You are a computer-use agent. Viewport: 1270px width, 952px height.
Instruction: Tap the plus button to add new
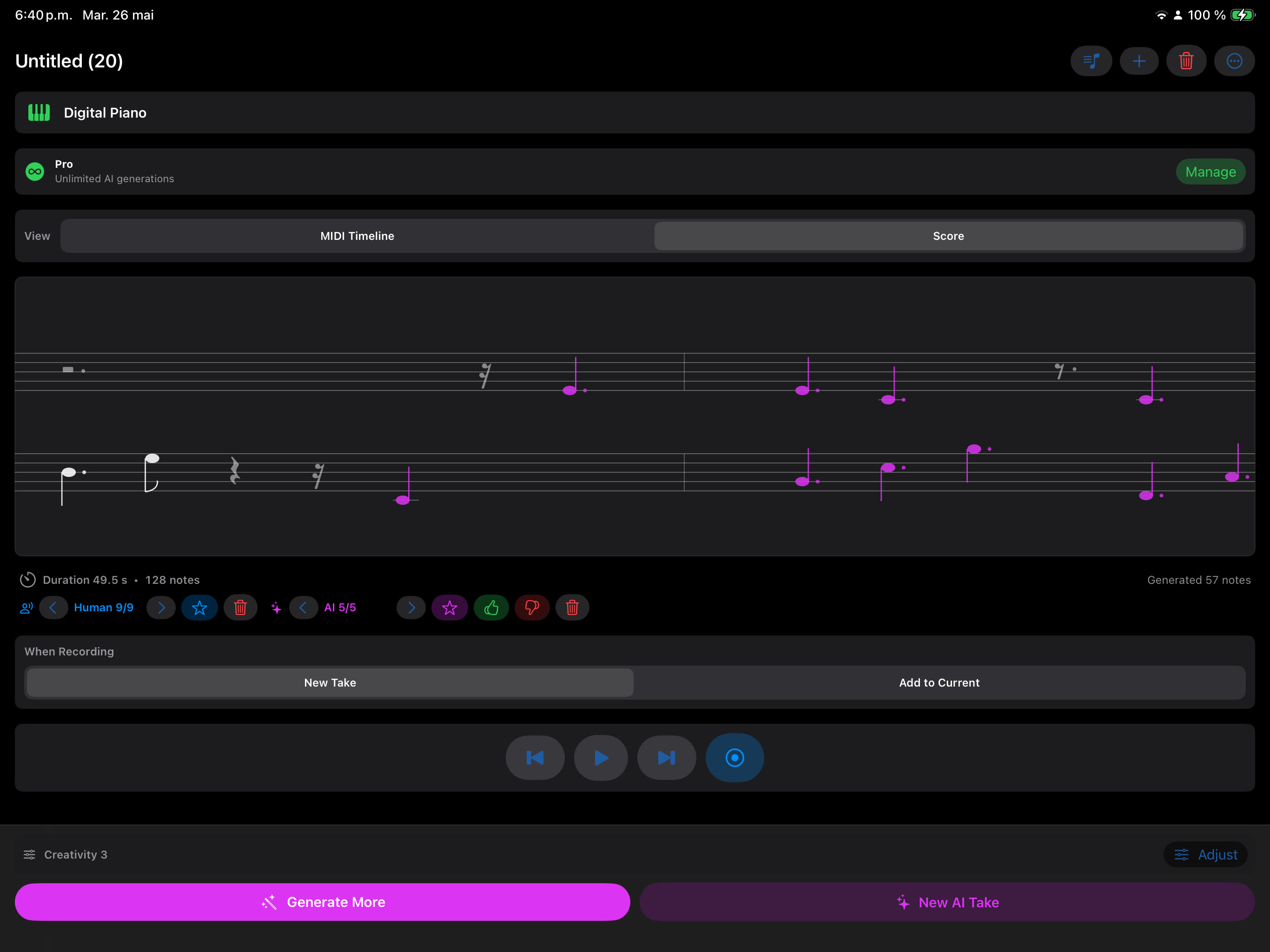pyautogui.click(x=1139, y=61)
